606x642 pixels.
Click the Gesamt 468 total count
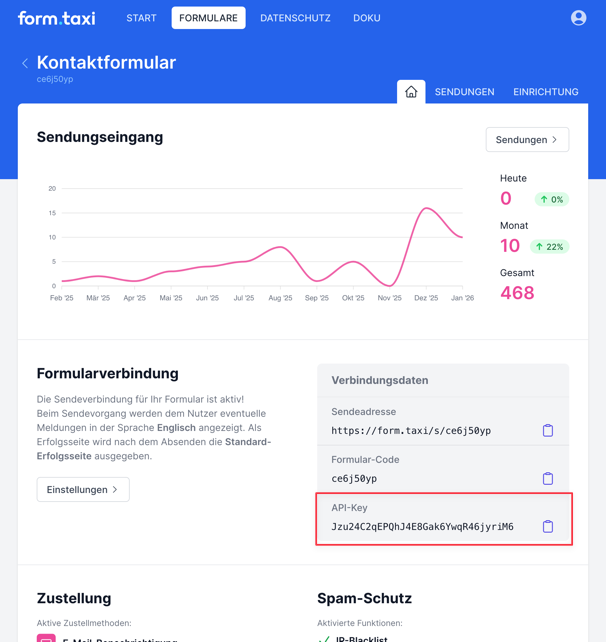coord(517,293)
